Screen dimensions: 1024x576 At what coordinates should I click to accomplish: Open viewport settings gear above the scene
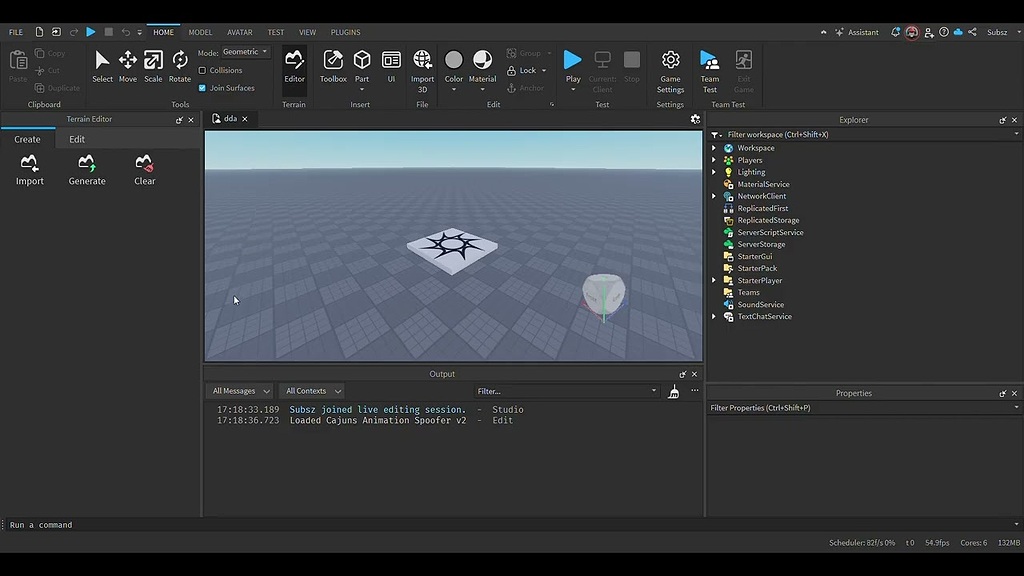click(695, 119)
